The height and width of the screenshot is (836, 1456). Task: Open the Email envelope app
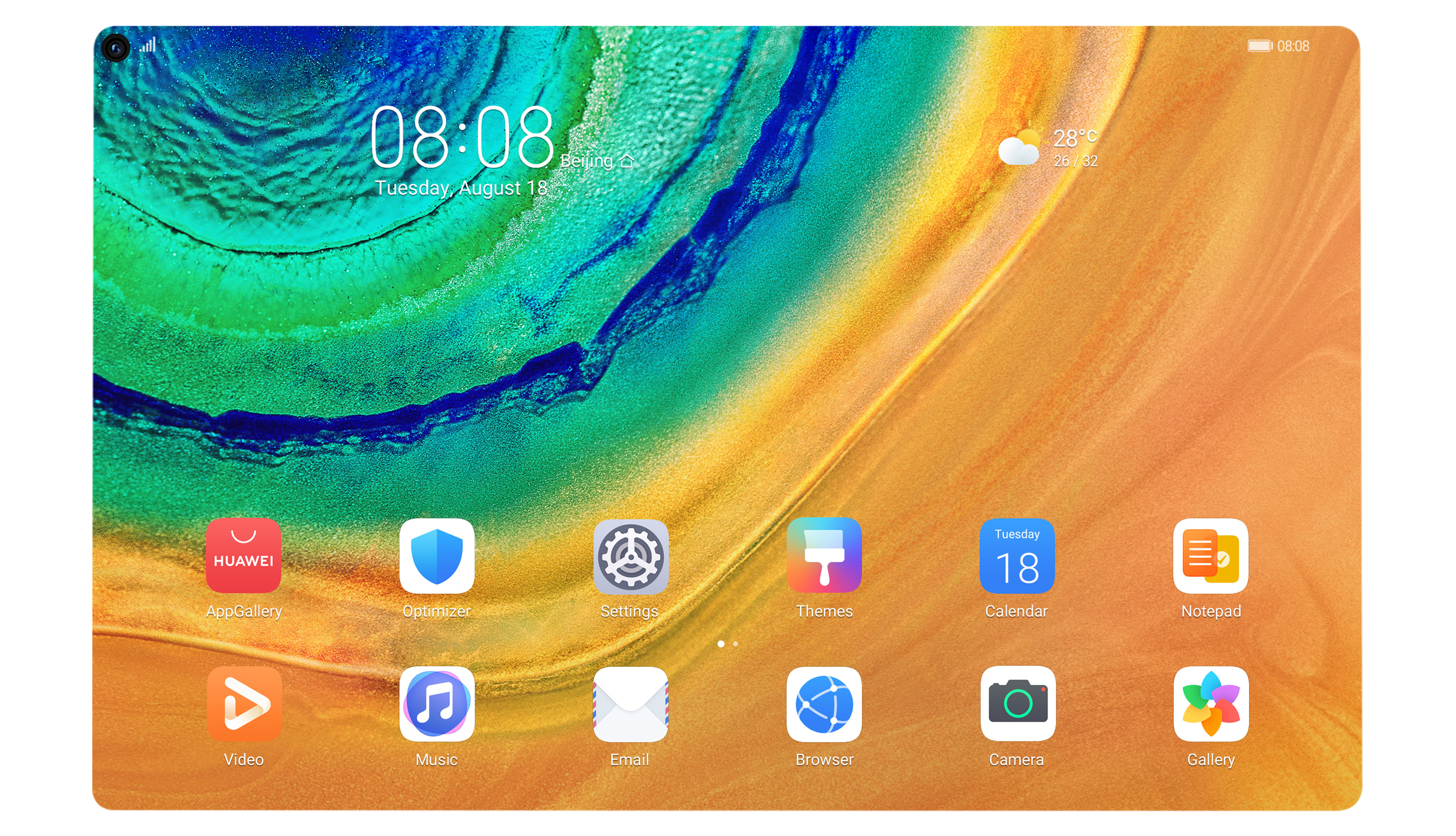(630, 704)
